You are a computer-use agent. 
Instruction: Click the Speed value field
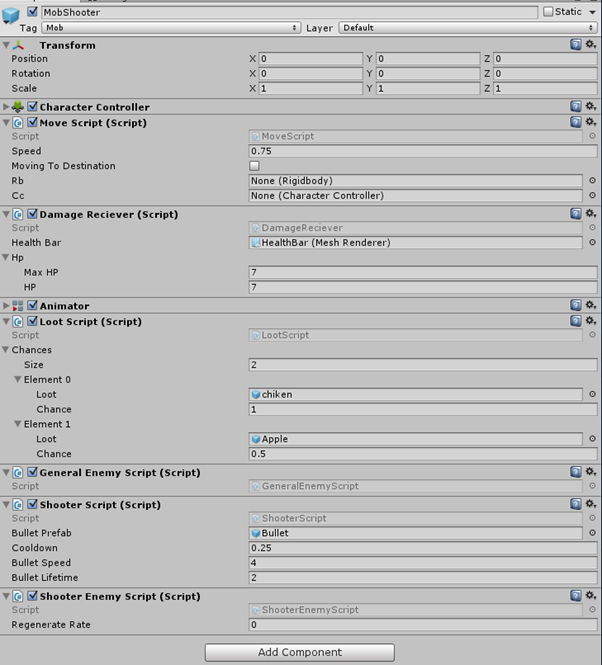point(423,151)
